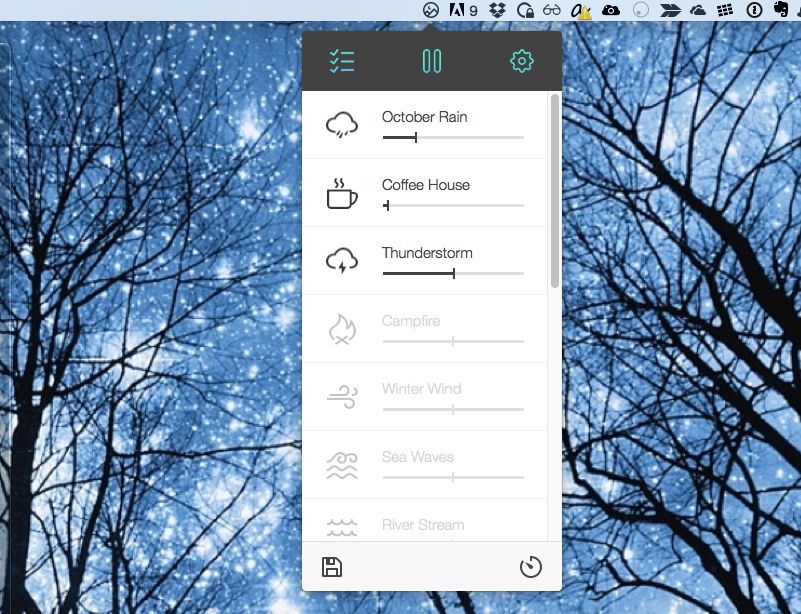
Task: Click the circled info menu bar icon
Action: (x=754, y=10)
